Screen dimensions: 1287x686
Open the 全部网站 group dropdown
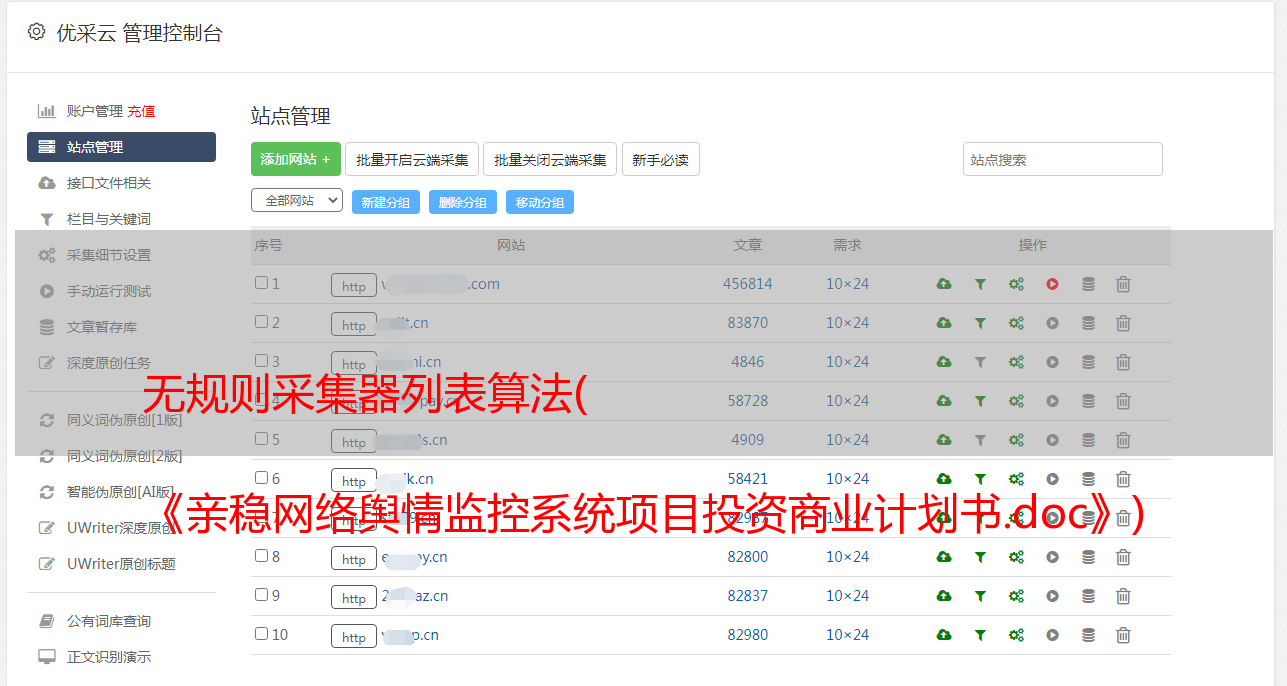pos(297,201)
